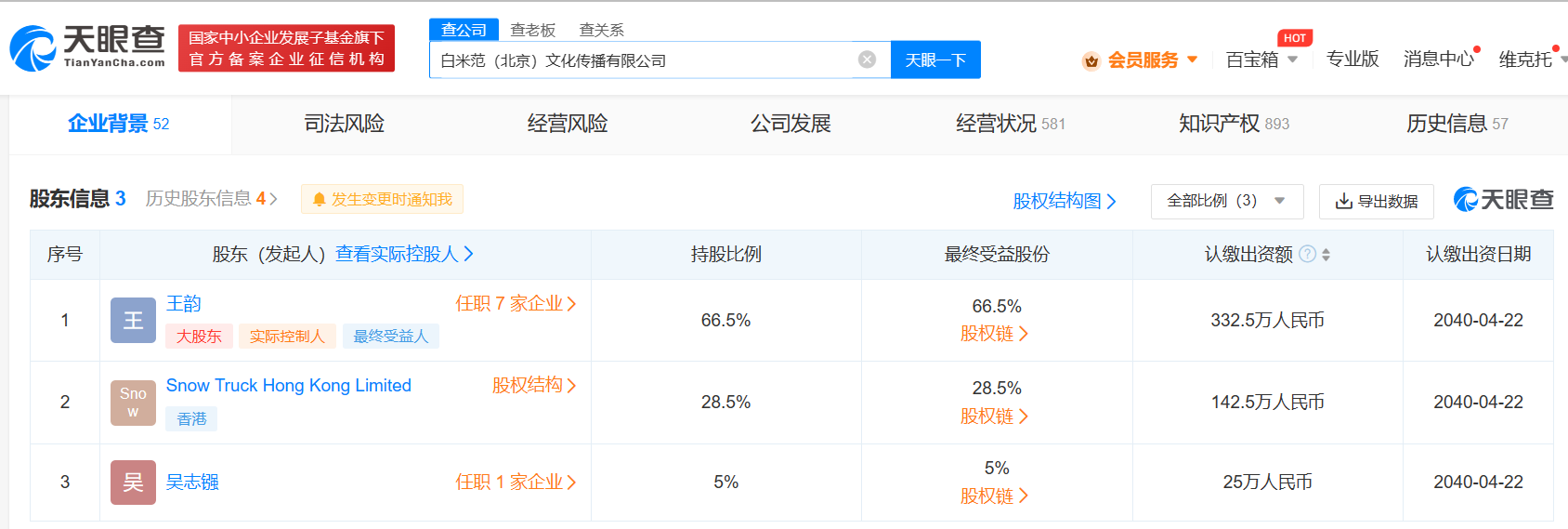Viewport: 1568px width, 529px height.
Task: Click the 导出数据 export button
Action: coord(1377,201)
